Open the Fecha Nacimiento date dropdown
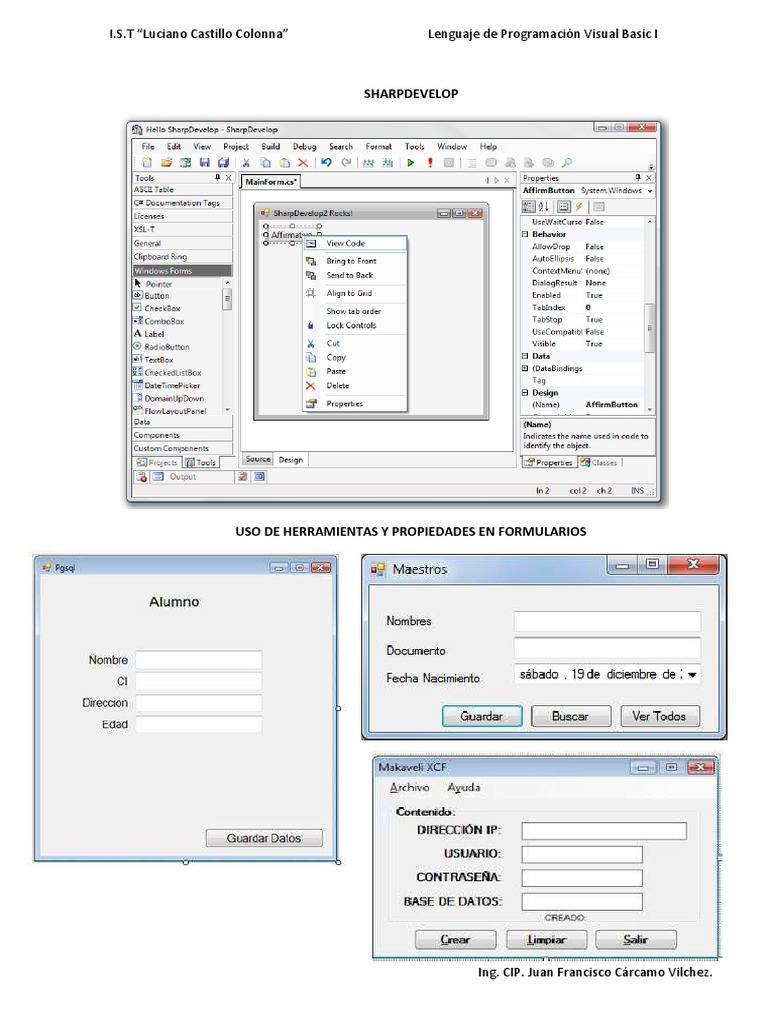 point(692,675)
